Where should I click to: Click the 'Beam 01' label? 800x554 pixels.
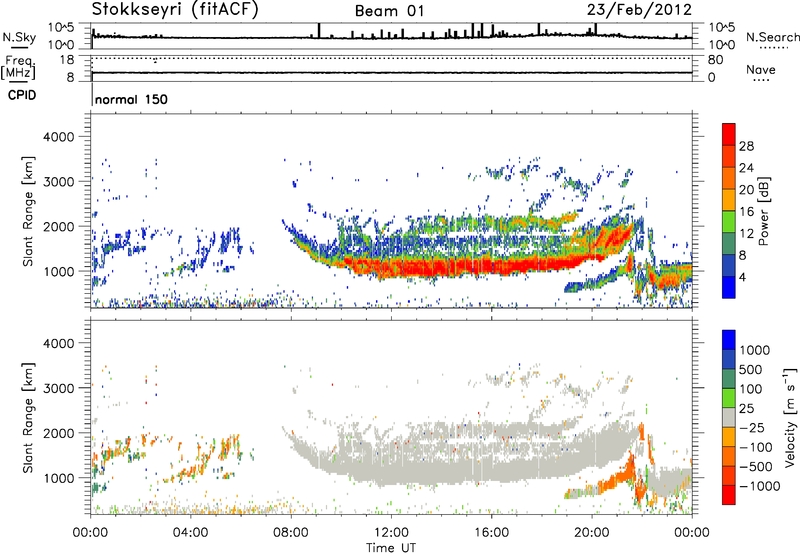click(389, 11)
